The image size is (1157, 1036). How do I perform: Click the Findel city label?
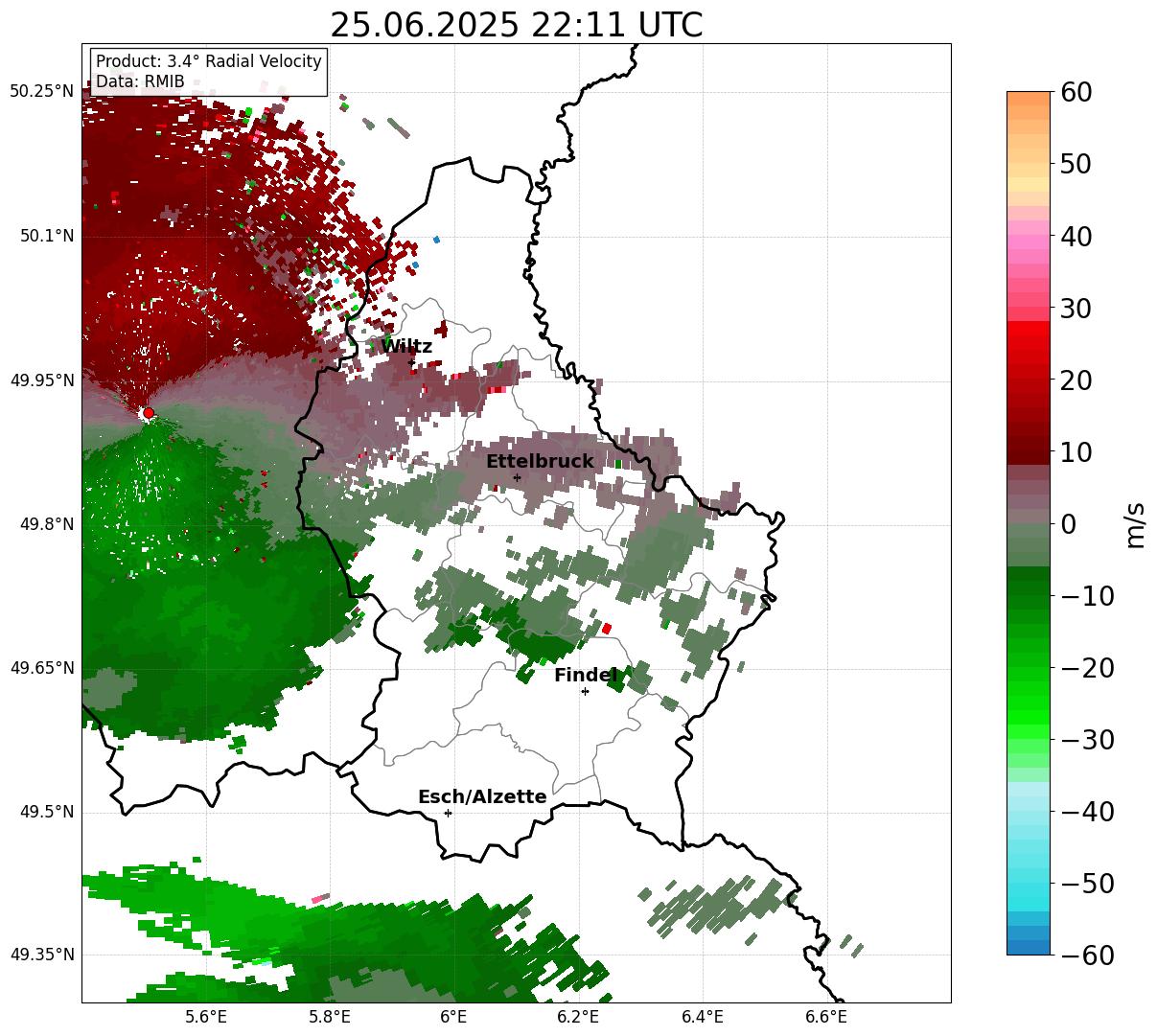[586, 676]
